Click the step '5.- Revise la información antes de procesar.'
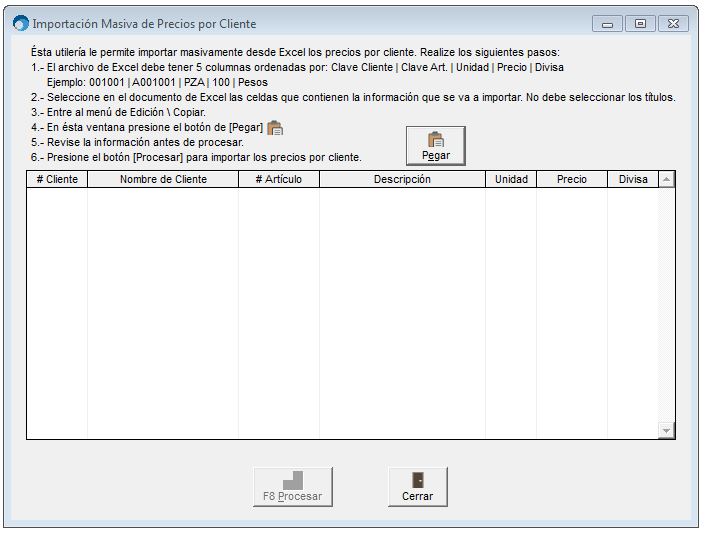The image size is (709, 539). tap(137, 142)
